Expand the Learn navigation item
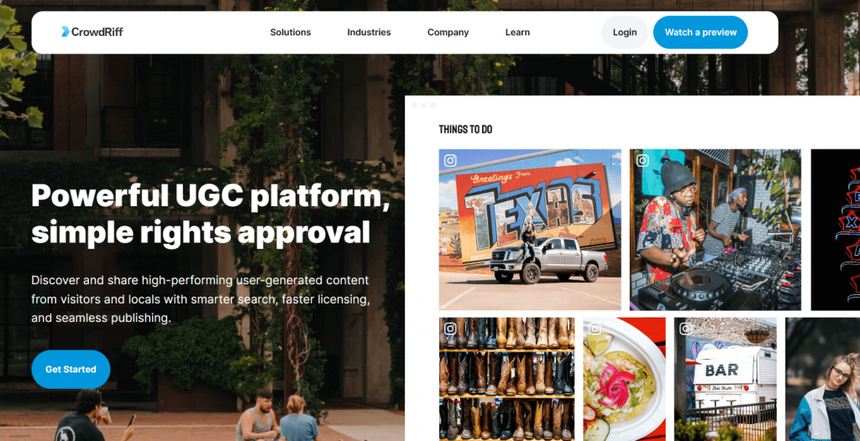The image size is (860, 441). tap(517, 32)
